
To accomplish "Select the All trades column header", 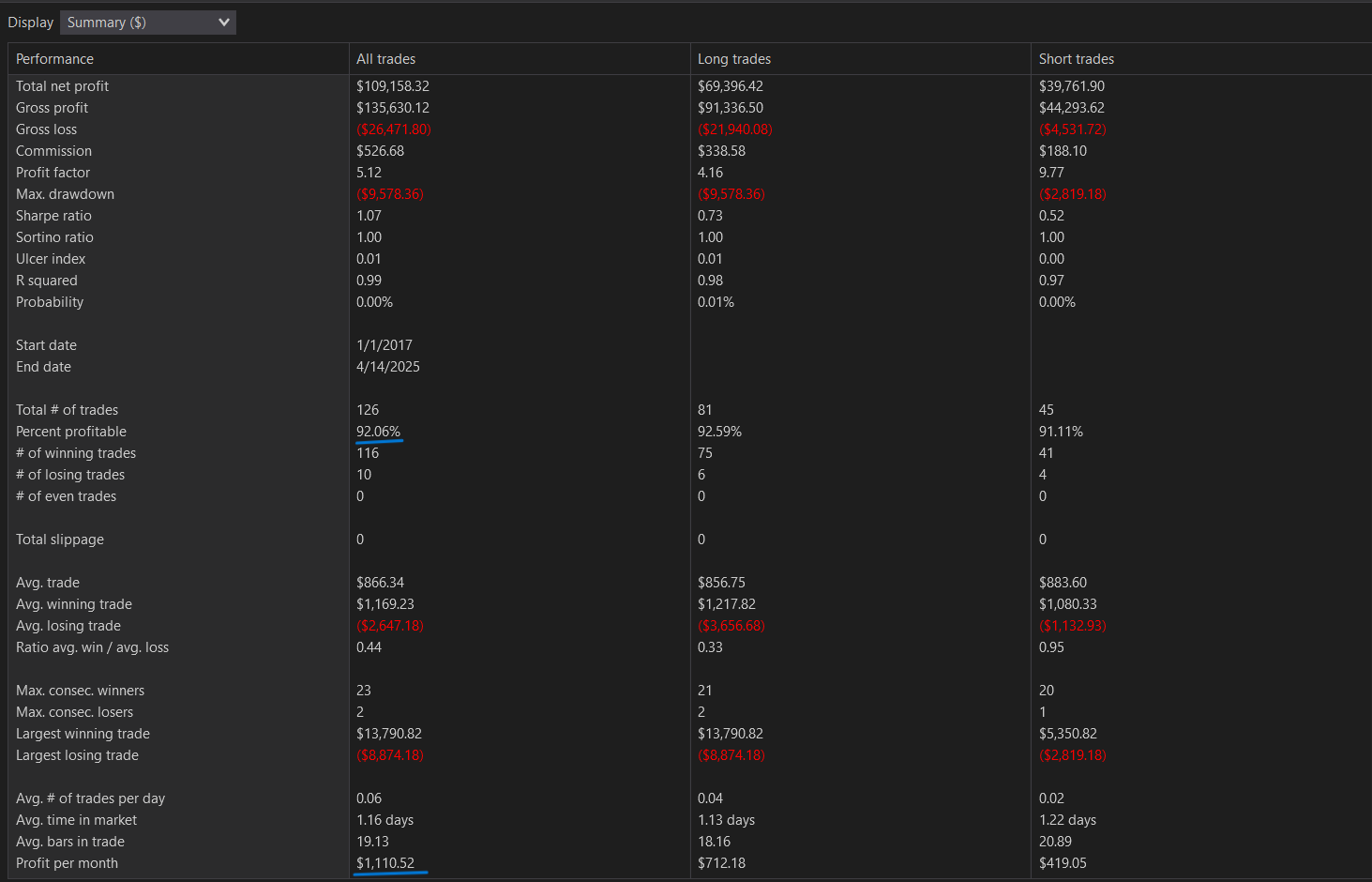I will pos(385,59).
